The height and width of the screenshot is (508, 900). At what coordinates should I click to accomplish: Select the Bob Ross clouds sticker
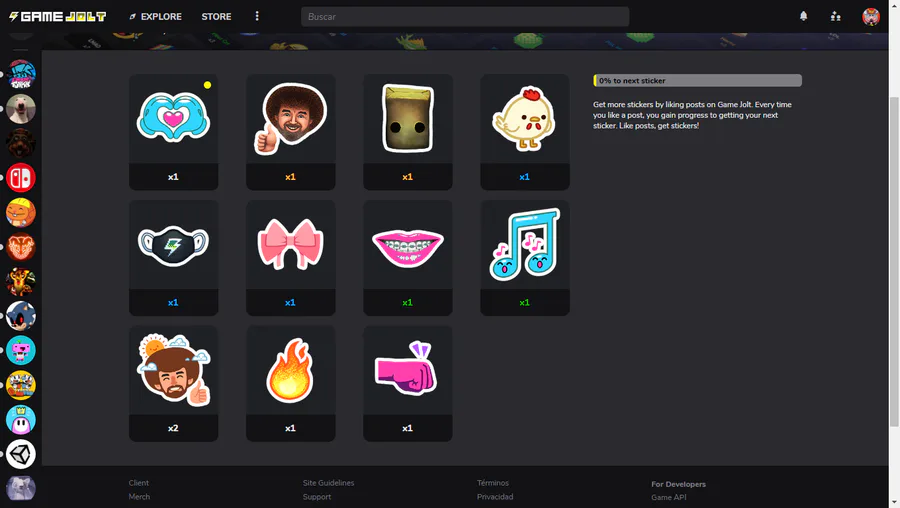(173, 370)
